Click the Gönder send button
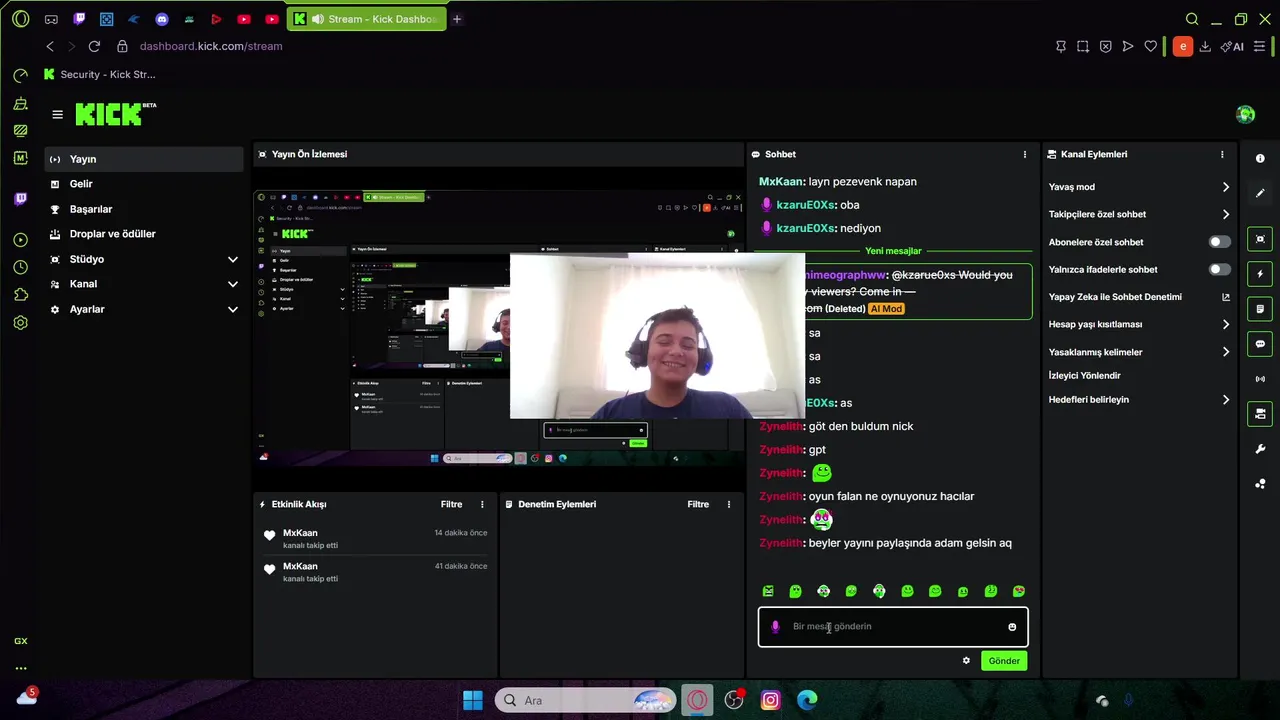This screenshot has height=720, width=1280. pos(1004,661)
